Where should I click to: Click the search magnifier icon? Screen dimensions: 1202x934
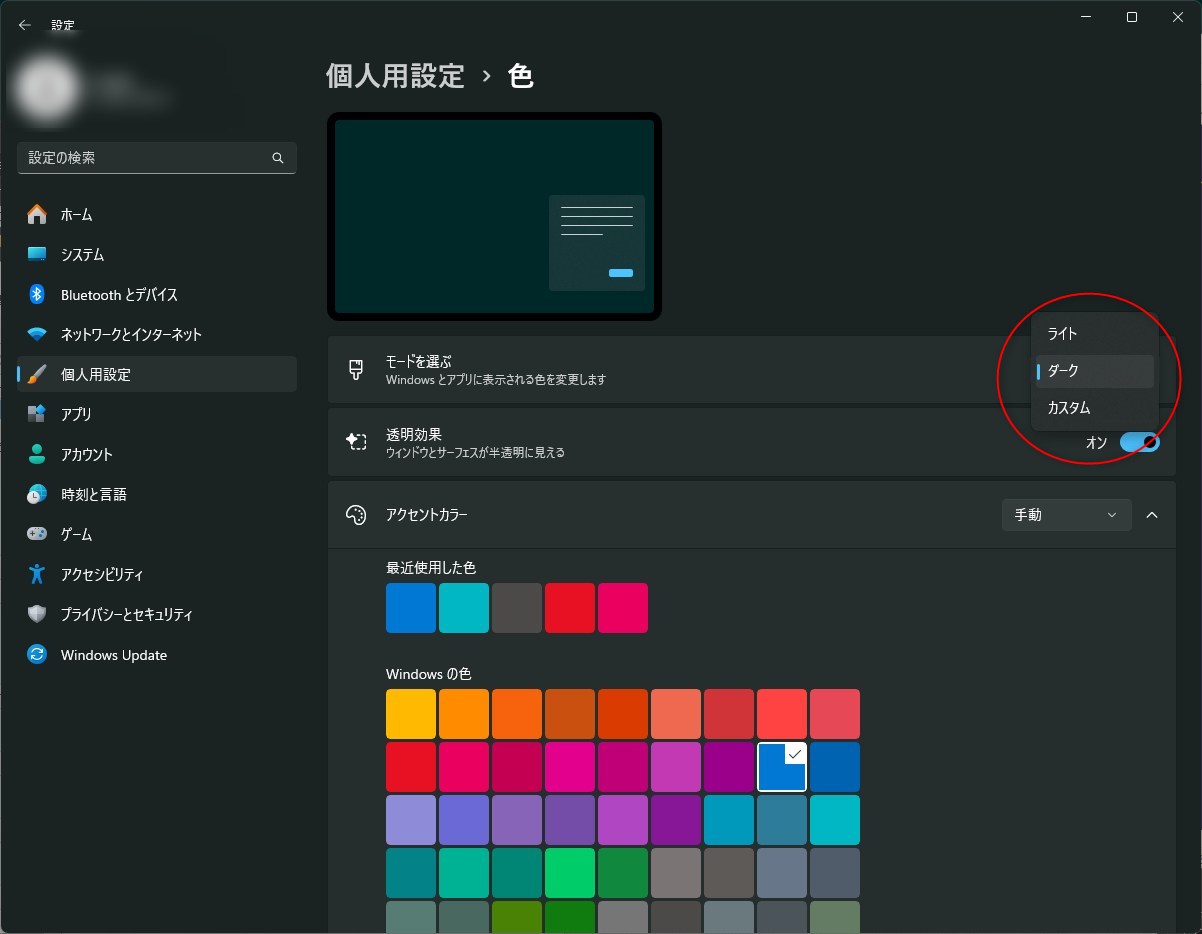point(278,158)
